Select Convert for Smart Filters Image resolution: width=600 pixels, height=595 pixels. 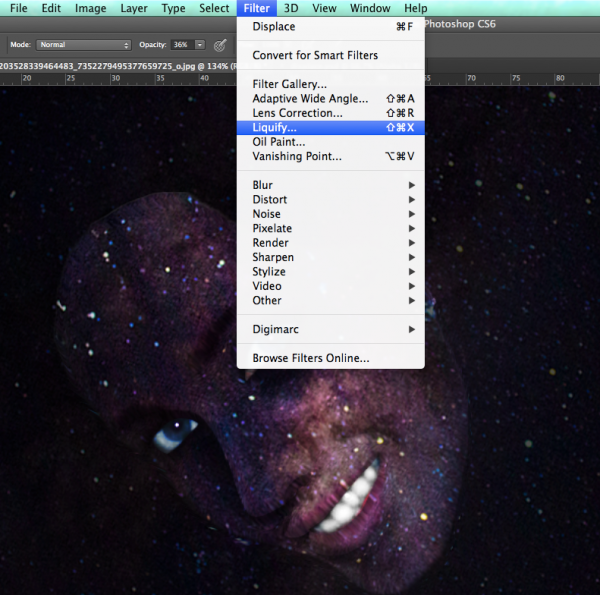tap(315, 56)
